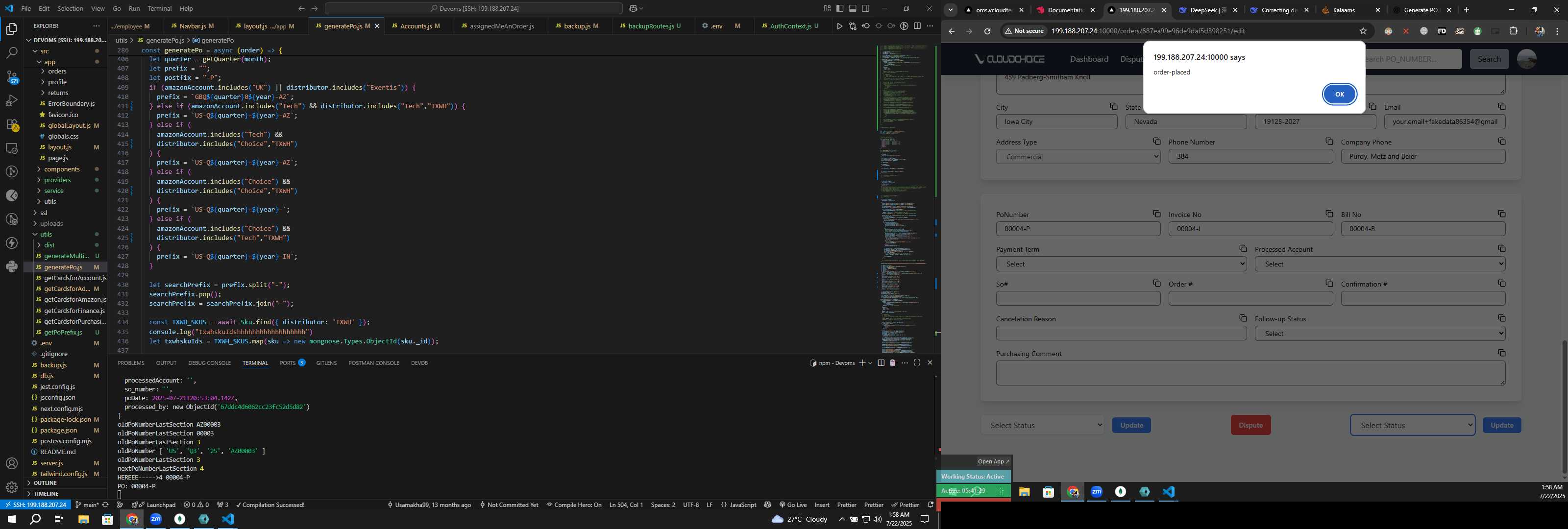Screen dimensions: 1568x529
Task: Open the terminal launch profile dropdown arrow
Action: (x=870, y=363)
